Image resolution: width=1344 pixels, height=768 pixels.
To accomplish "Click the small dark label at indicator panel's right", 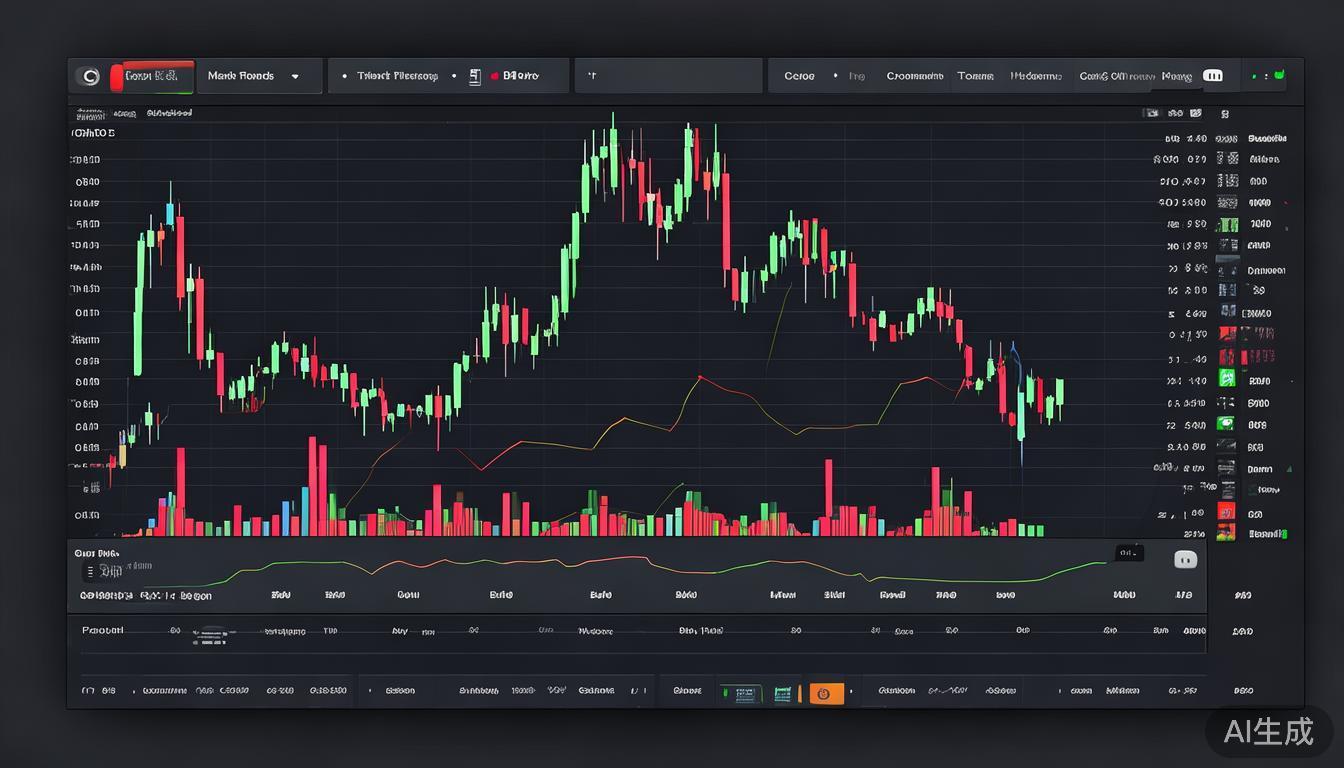I will point(1129,552).
